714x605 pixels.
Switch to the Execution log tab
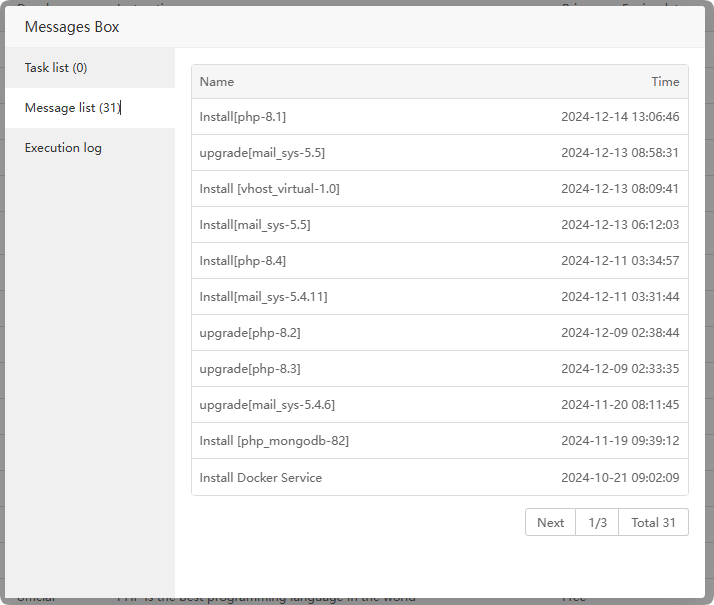(63, 148)
